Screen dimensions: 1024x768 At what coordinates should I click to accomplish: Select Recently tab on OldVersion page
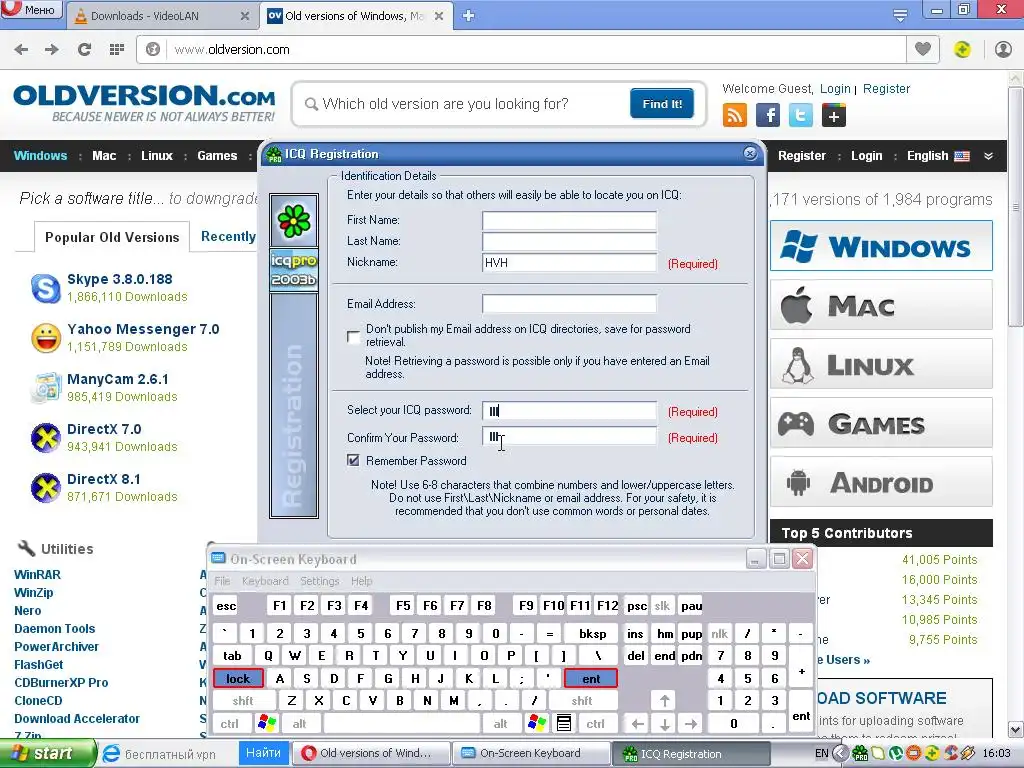[228, 236]
